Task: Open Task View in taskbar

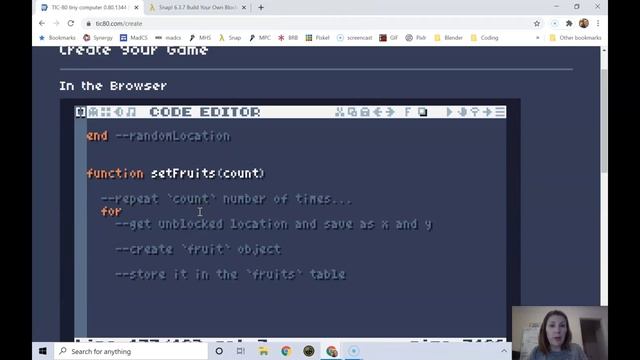Action: point(241,351)
